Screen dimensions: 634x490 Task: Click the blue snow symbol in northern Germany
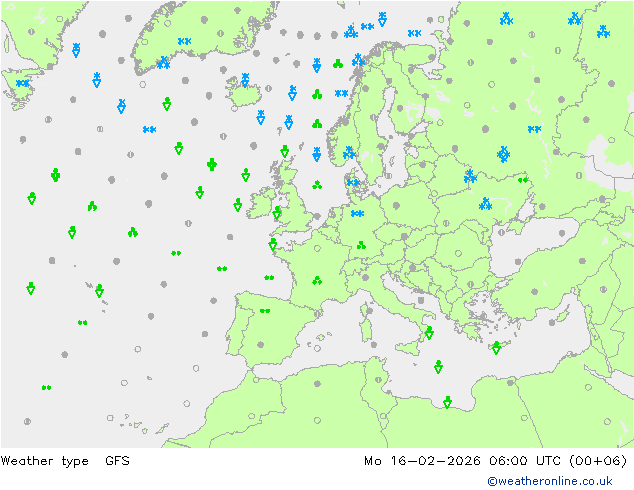[x=357, y=213]
